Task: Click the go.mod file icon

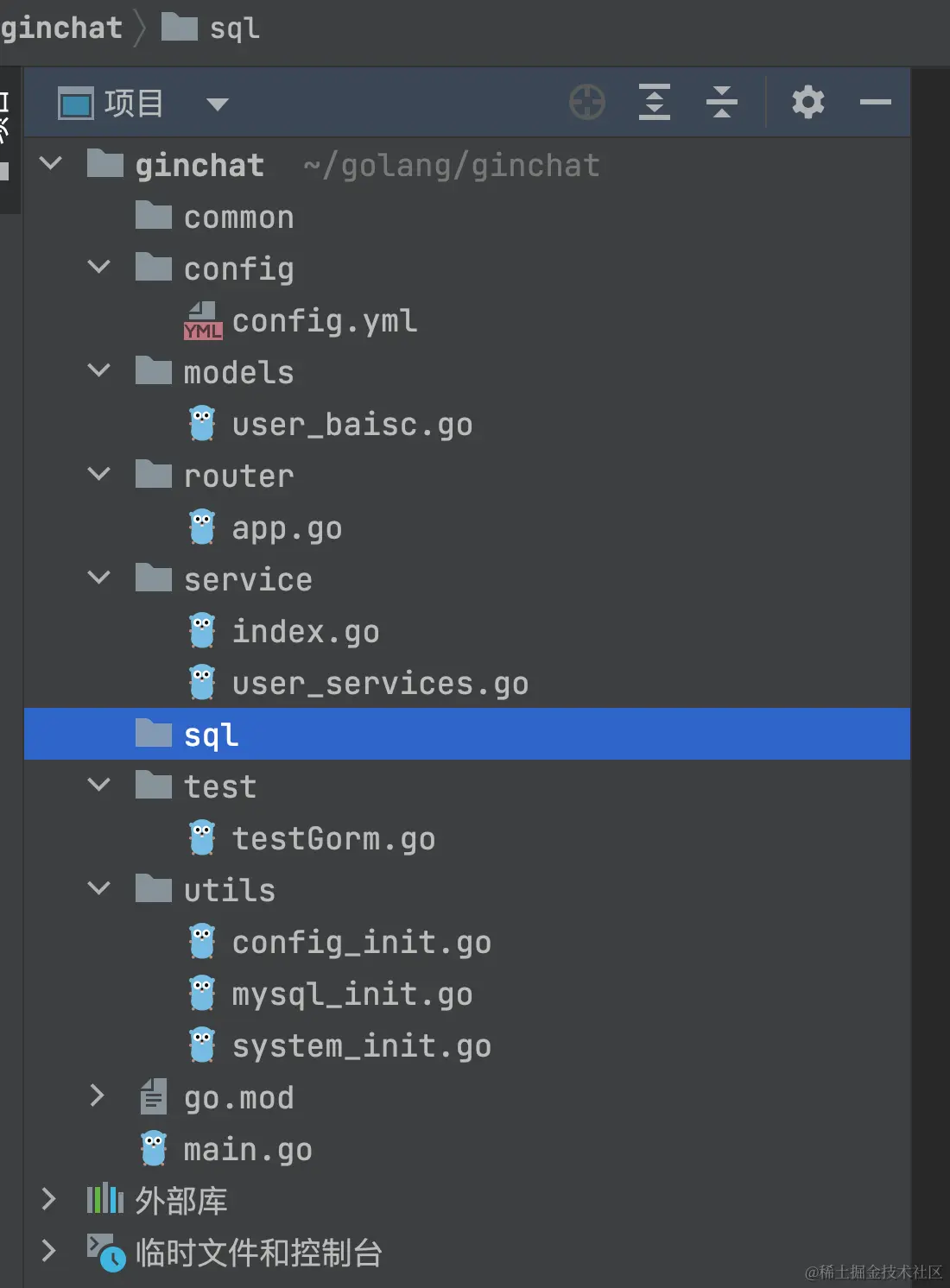Action: 154,1097
